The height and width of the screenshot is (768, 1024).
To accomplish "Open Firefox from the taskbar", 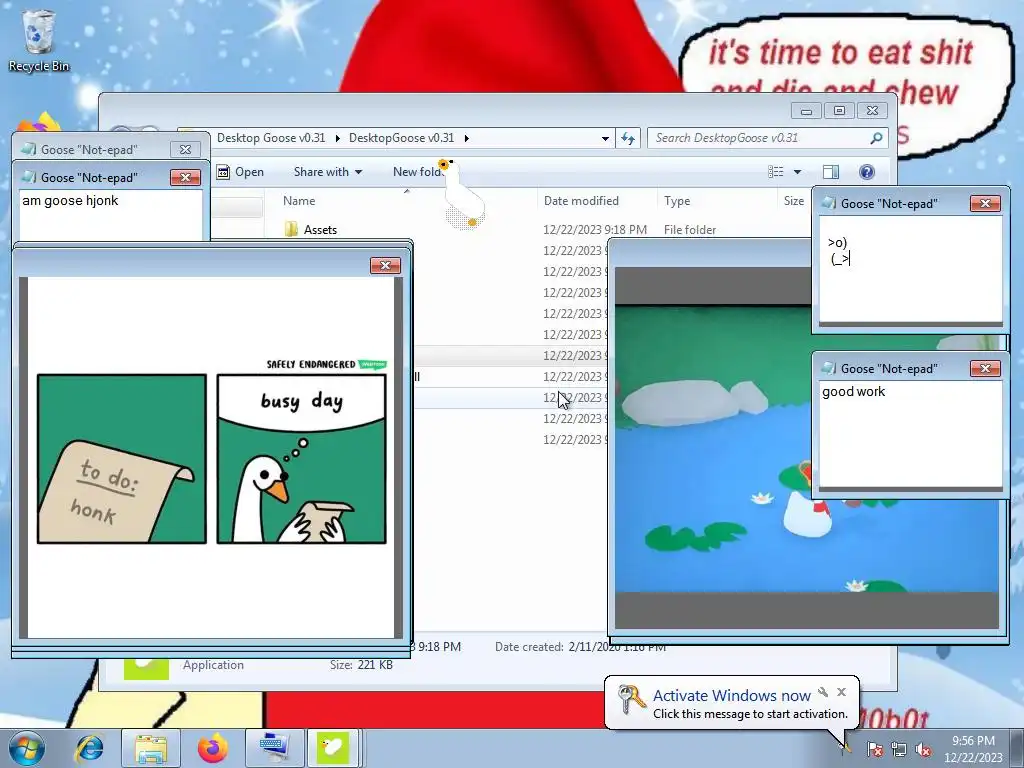I will click(213, 748).
